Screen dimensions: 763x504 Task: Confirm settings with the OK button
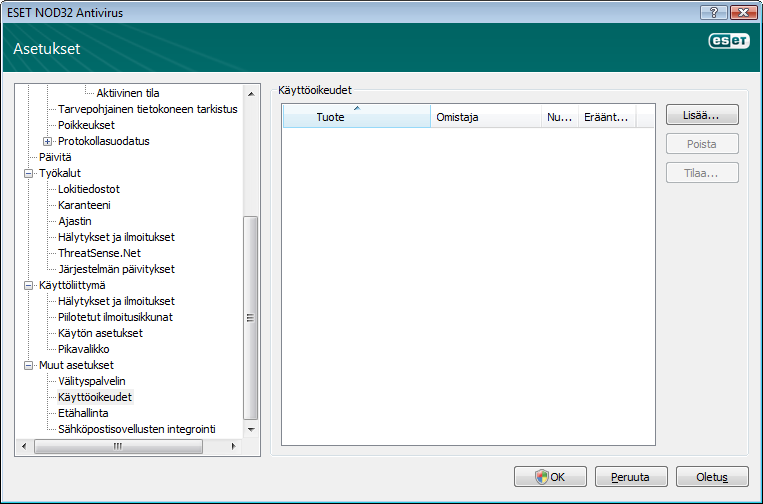(x=550, y=477)
